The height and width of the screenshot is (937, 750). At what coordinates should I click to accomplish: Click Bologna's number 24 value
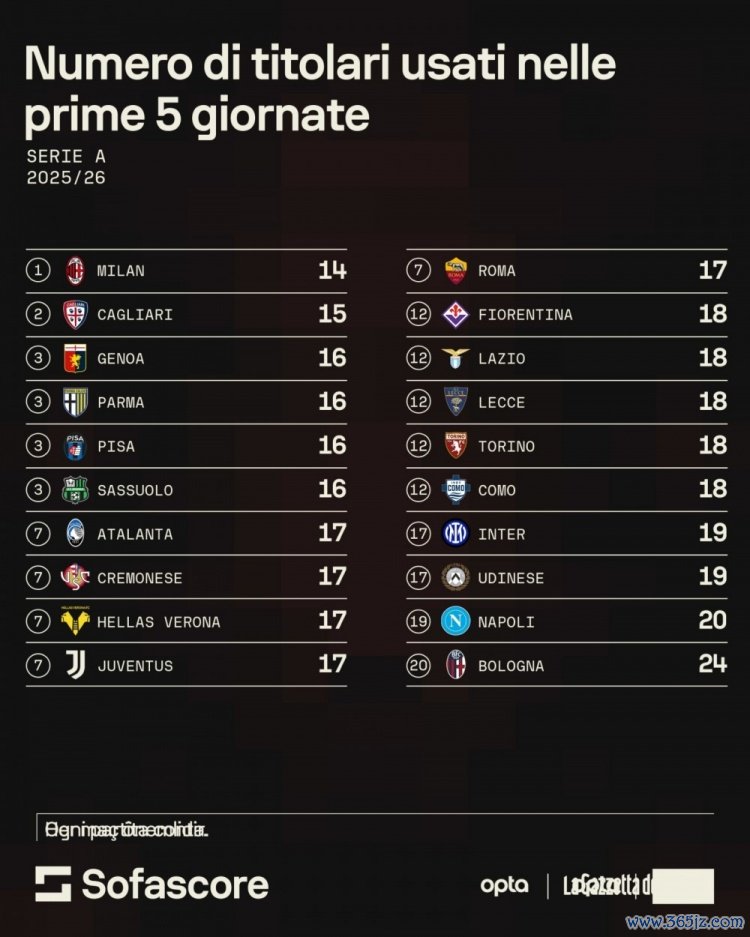tap(712, 665)
